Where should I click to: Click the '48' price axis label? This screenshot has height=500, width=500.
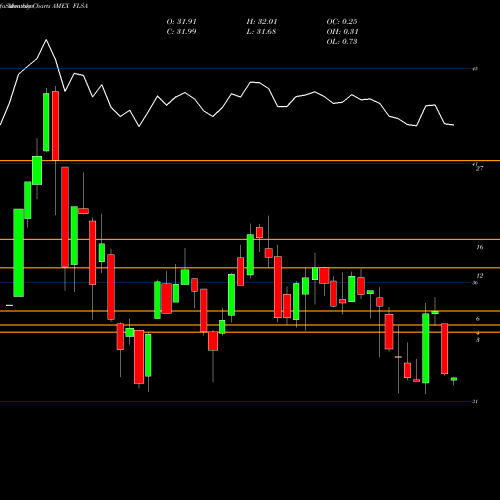tap(475, 69)
